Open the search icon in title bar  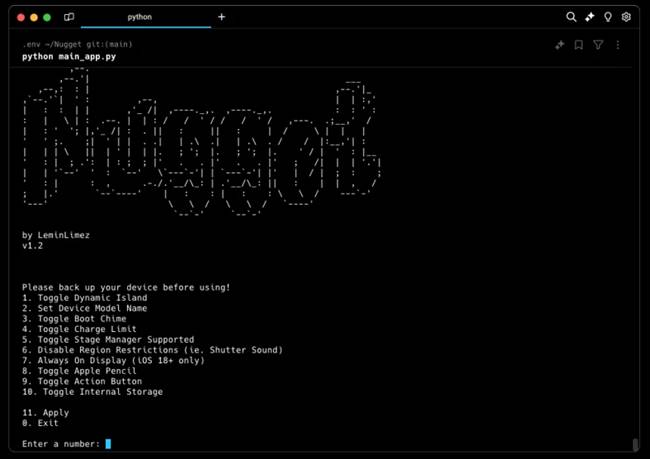[571, 17]
